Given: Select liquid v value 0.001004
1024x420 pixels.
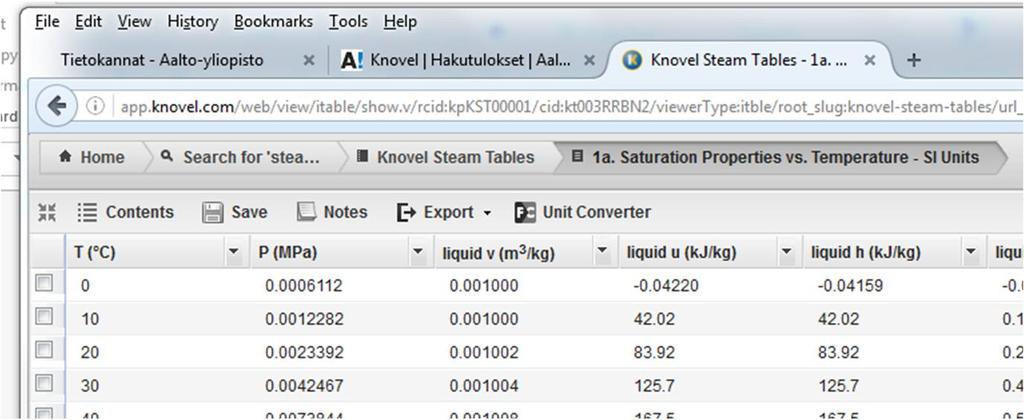Looking at the screenshot, I should 483,385.
